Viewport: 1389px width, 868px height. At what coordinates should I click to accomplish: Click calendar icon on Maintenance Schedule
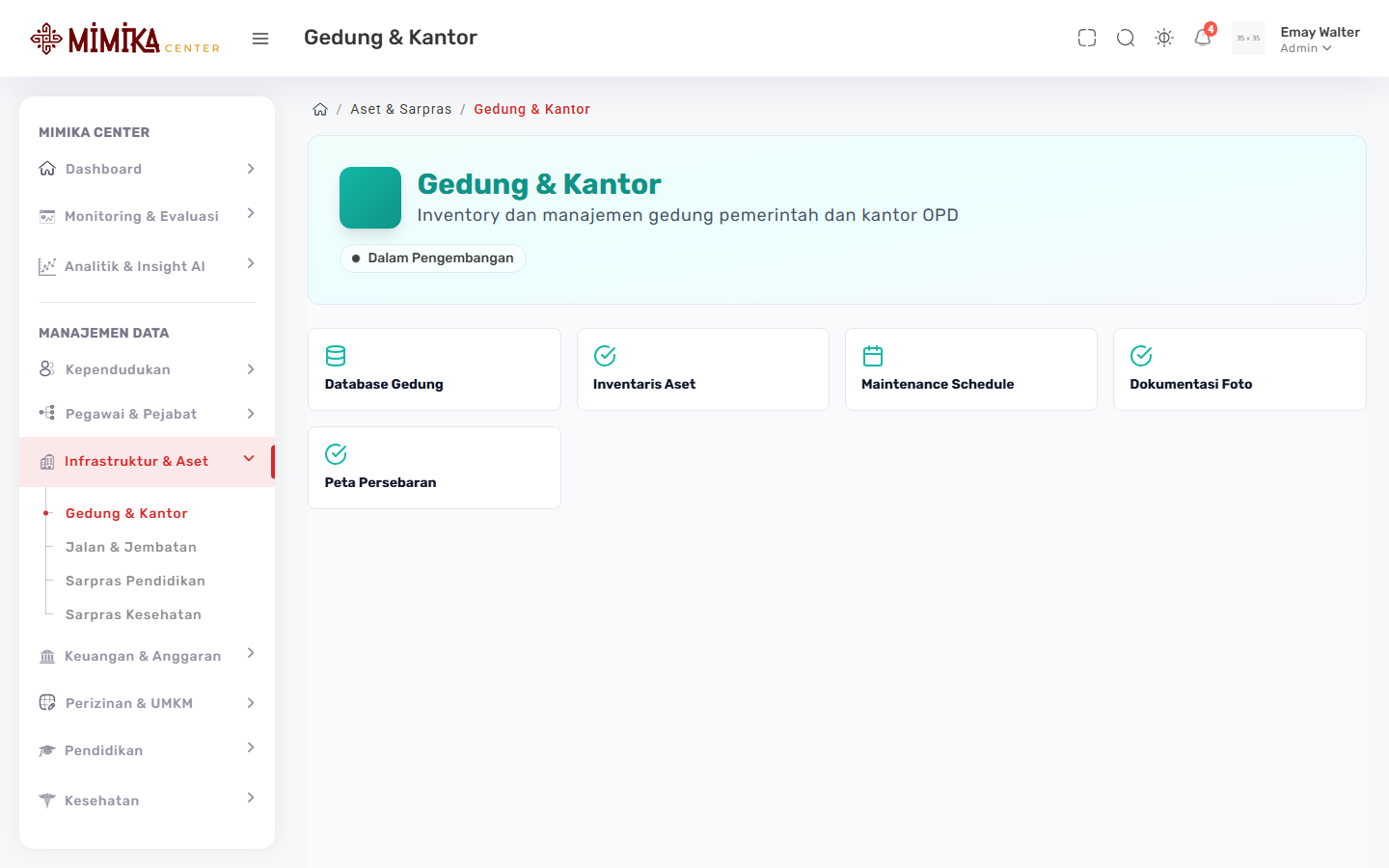(x=873, y=356)
